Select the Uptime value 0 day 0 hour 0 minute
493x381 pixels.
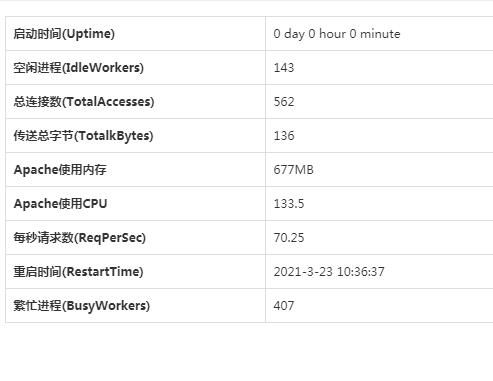pyautogui.click(x=337, y=34)
